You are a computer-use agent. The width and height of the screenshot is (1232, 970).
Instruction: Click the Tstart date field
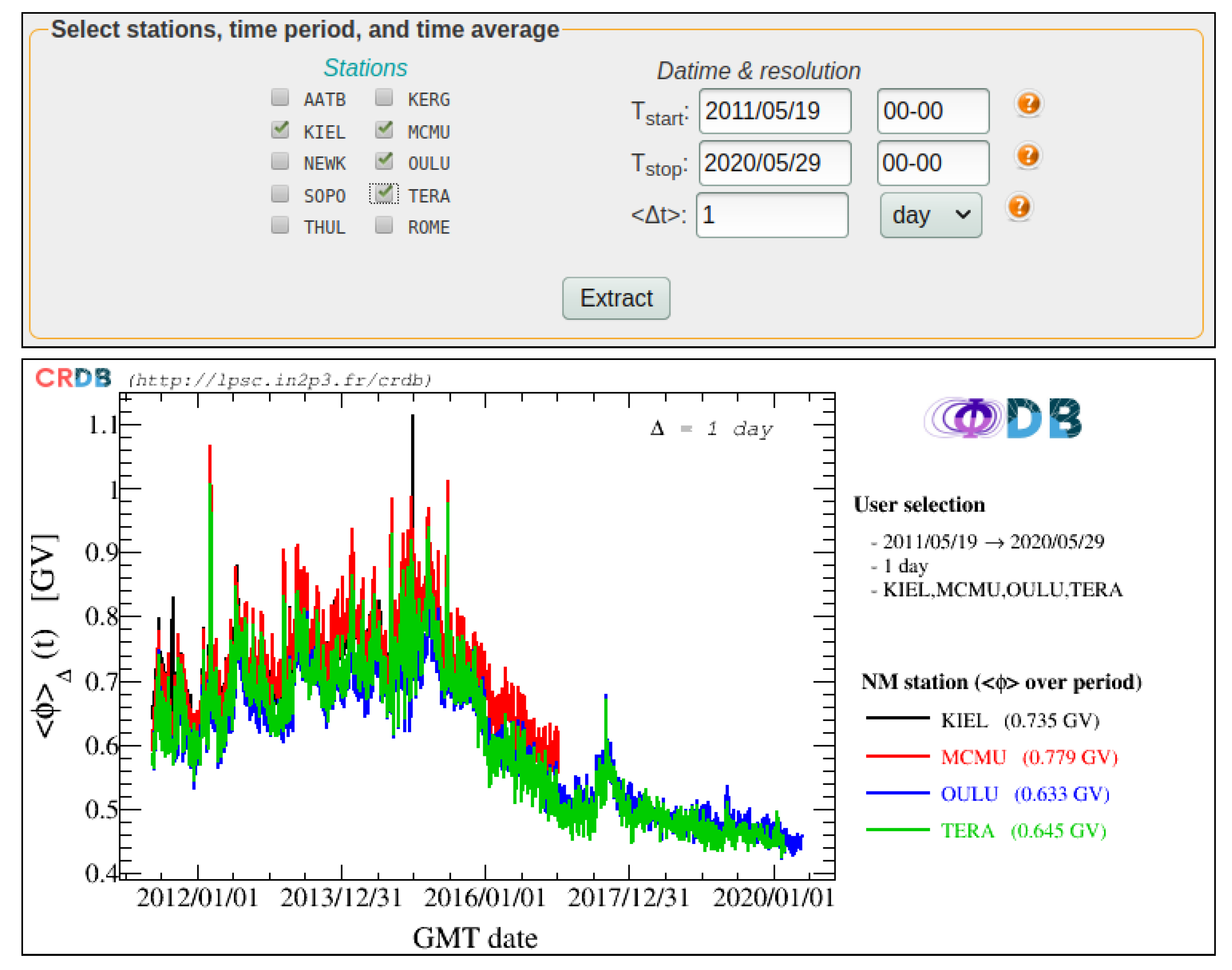(774, 112)
